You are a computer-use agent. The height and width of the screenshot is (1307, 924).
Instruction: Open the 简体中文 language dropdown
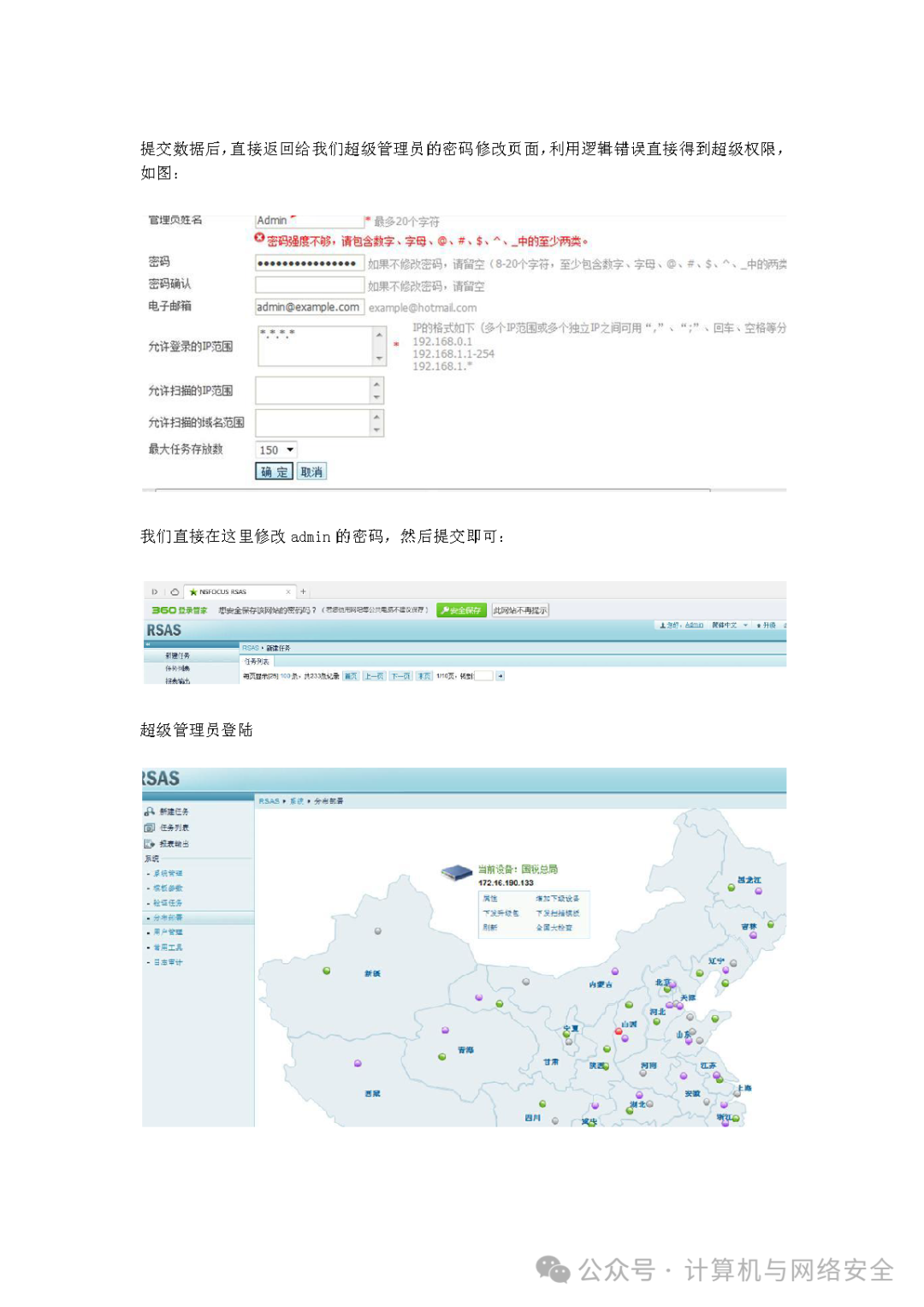pyautogui.click(x=730, y=625)
